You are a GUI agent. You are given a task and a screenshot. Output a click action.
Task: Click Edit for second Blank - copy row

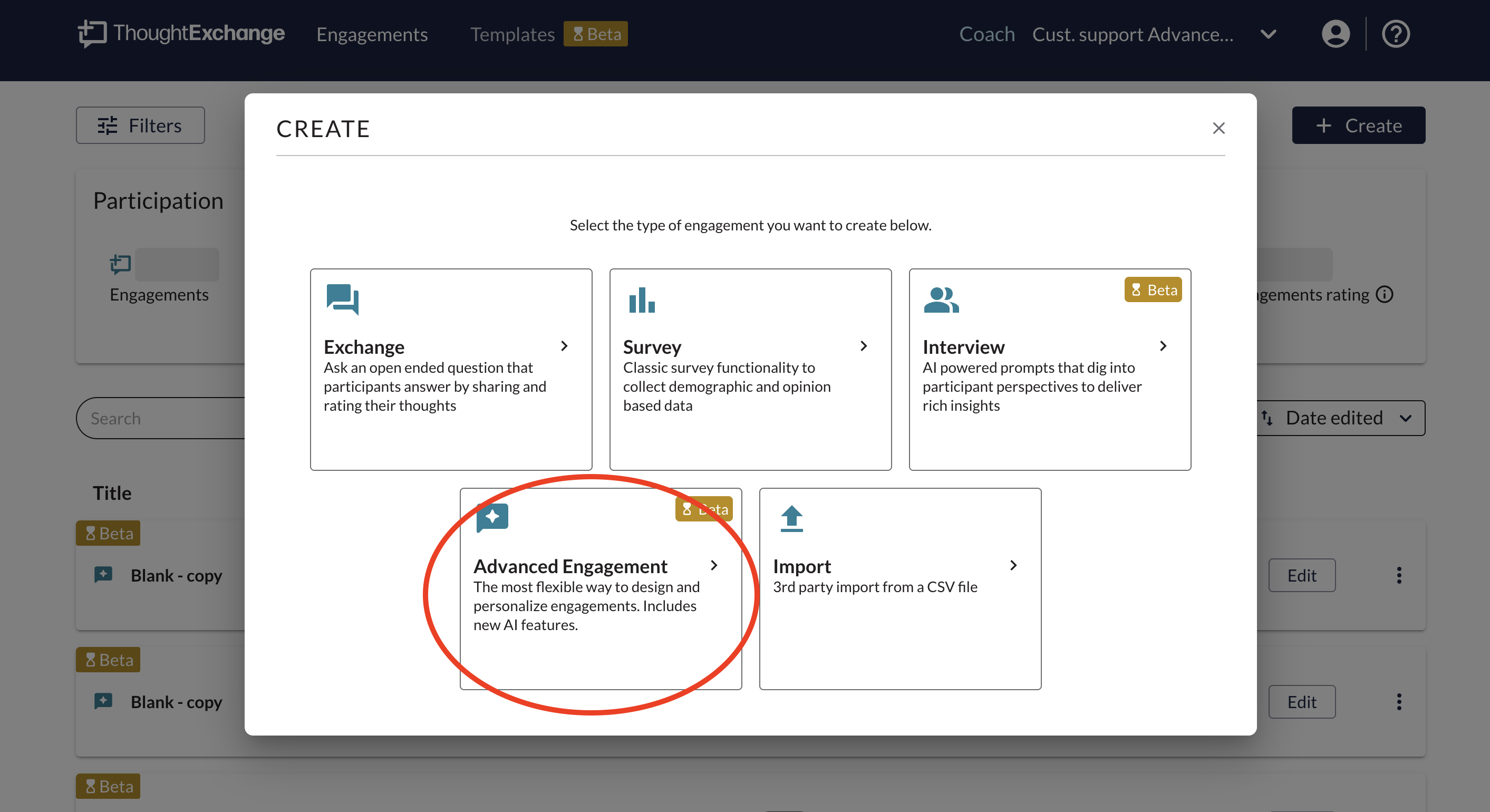[1302, 701]
